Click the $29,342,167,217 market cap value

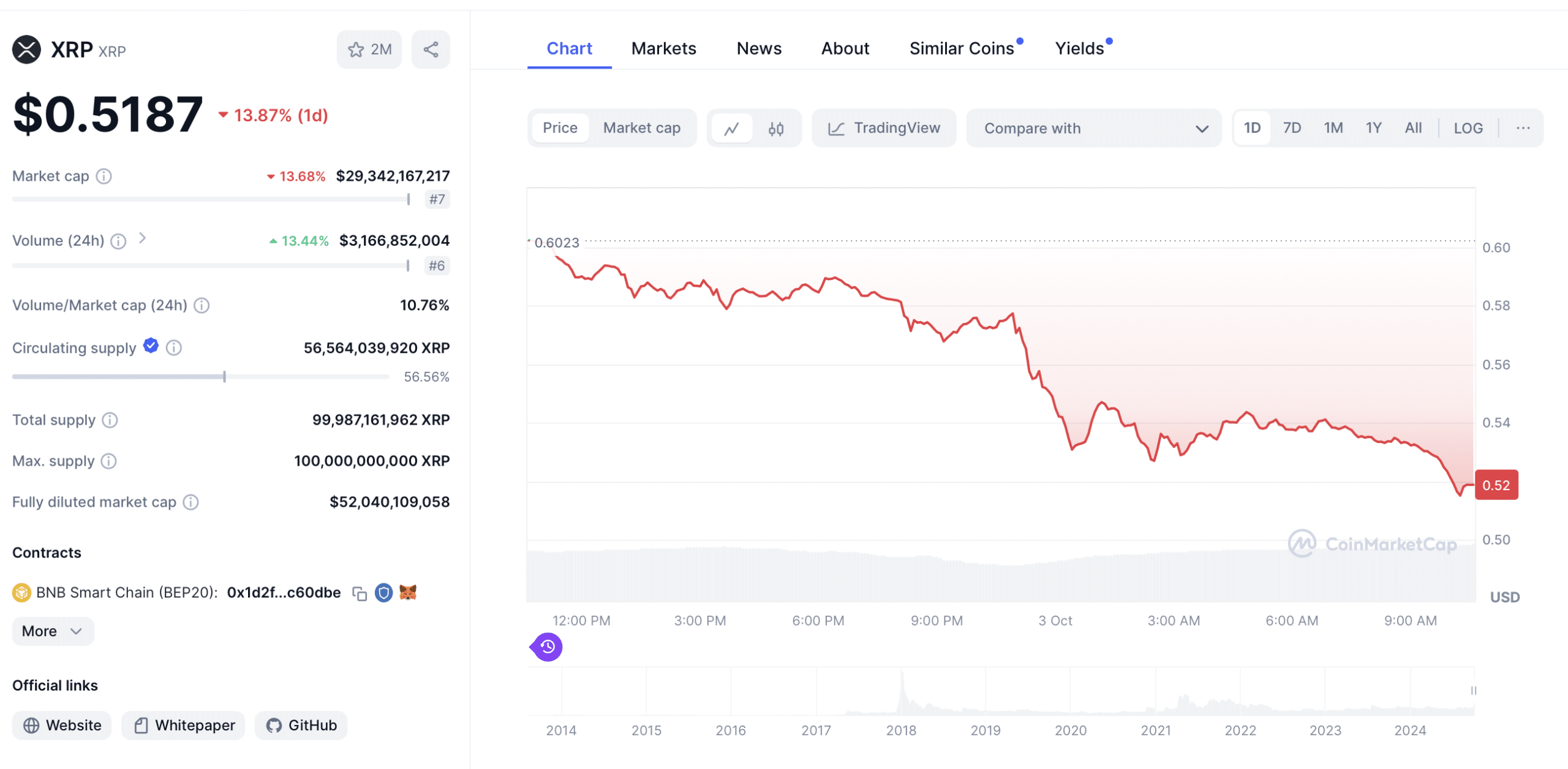[x=393, y=176]
